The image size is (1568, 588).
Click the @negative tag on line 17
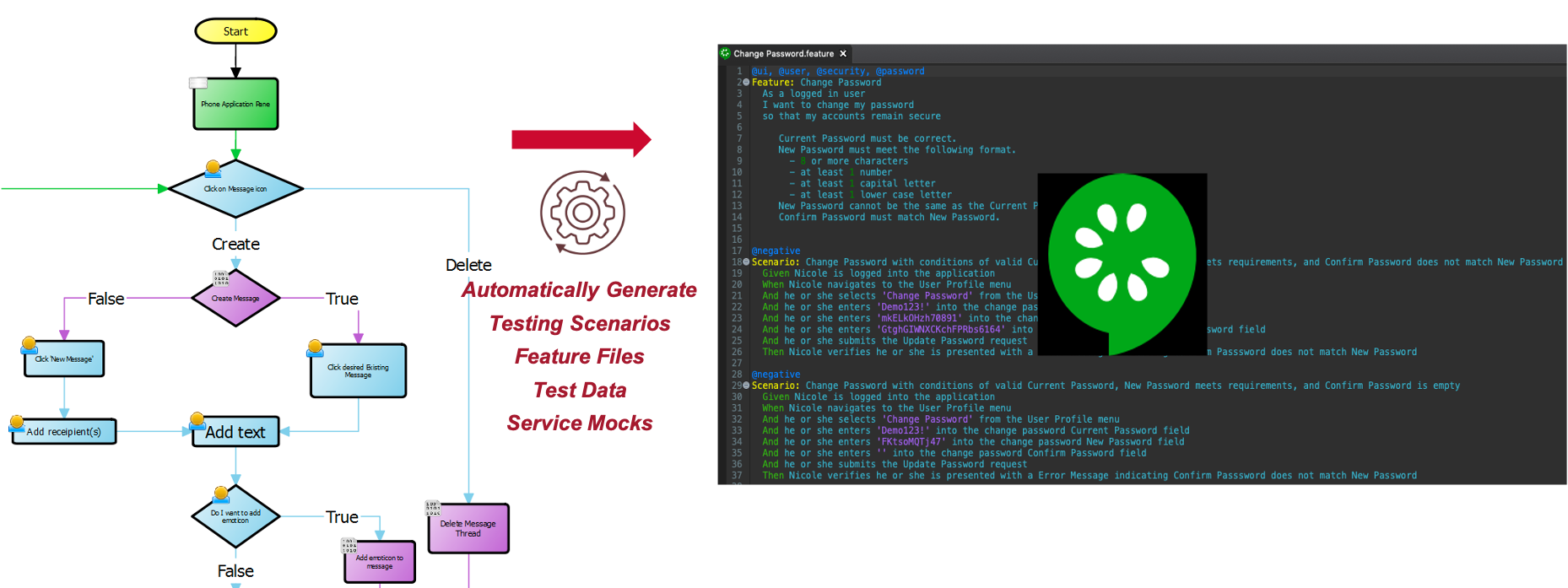[x=776, y=251]
